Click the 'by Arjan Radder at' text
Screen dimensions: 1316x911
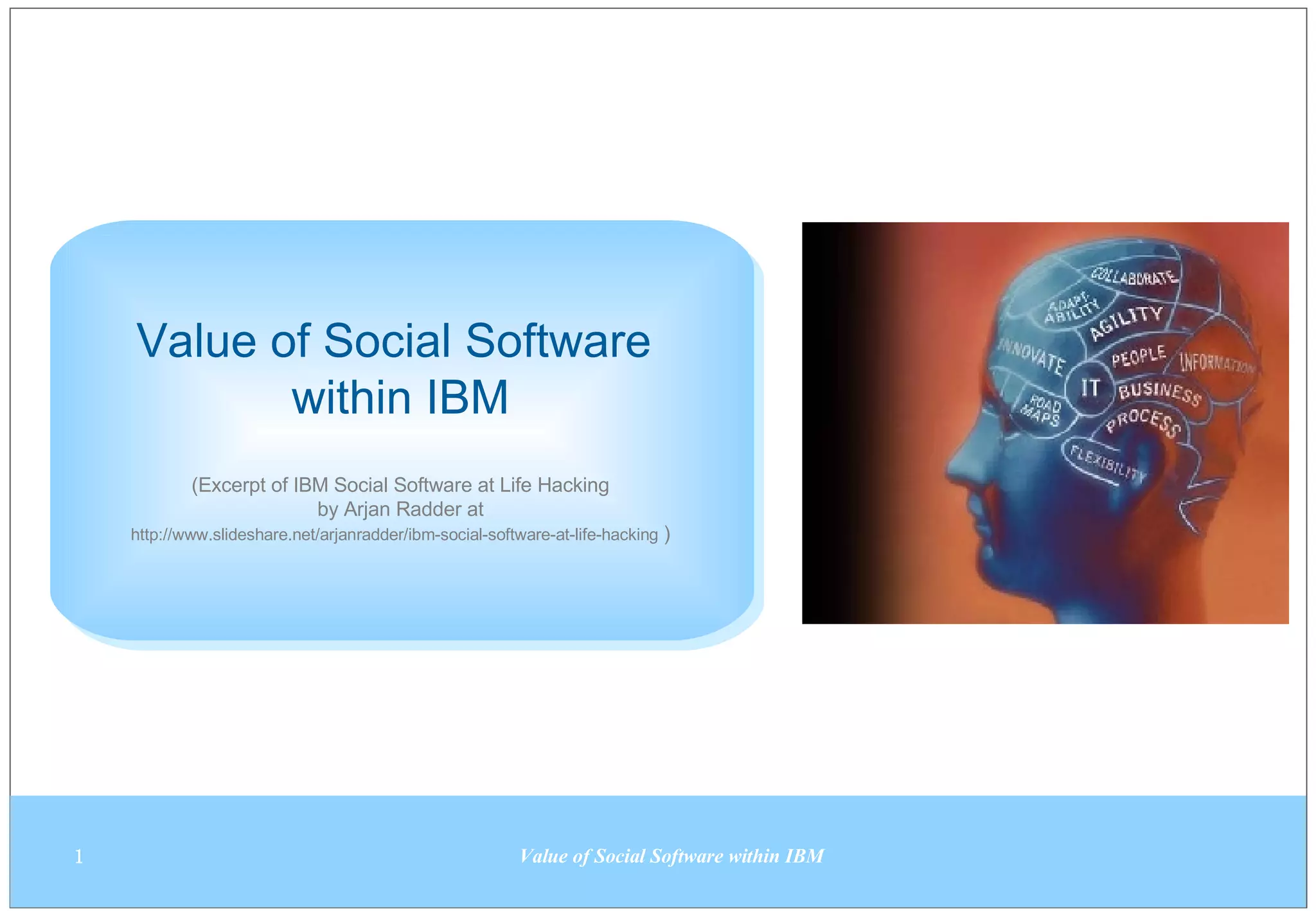400,509
